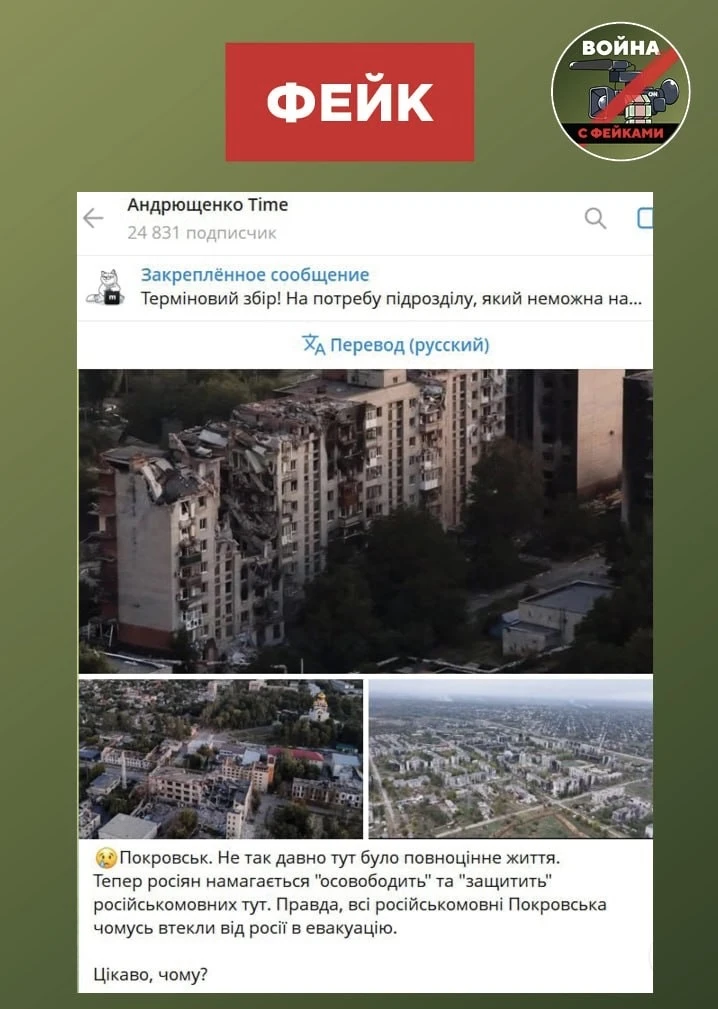Image resolution: width=718 pixels, height=1009 pixels.
Task: Click the post text mentioning Покровськ
Action: tap(350, 893)
